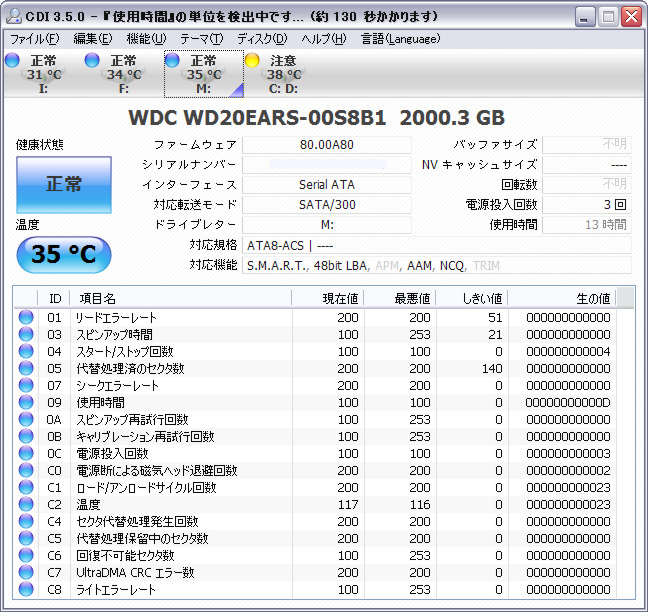
Task: Open the ヘルプ(H) menu
Action: [x=324, y=39]
